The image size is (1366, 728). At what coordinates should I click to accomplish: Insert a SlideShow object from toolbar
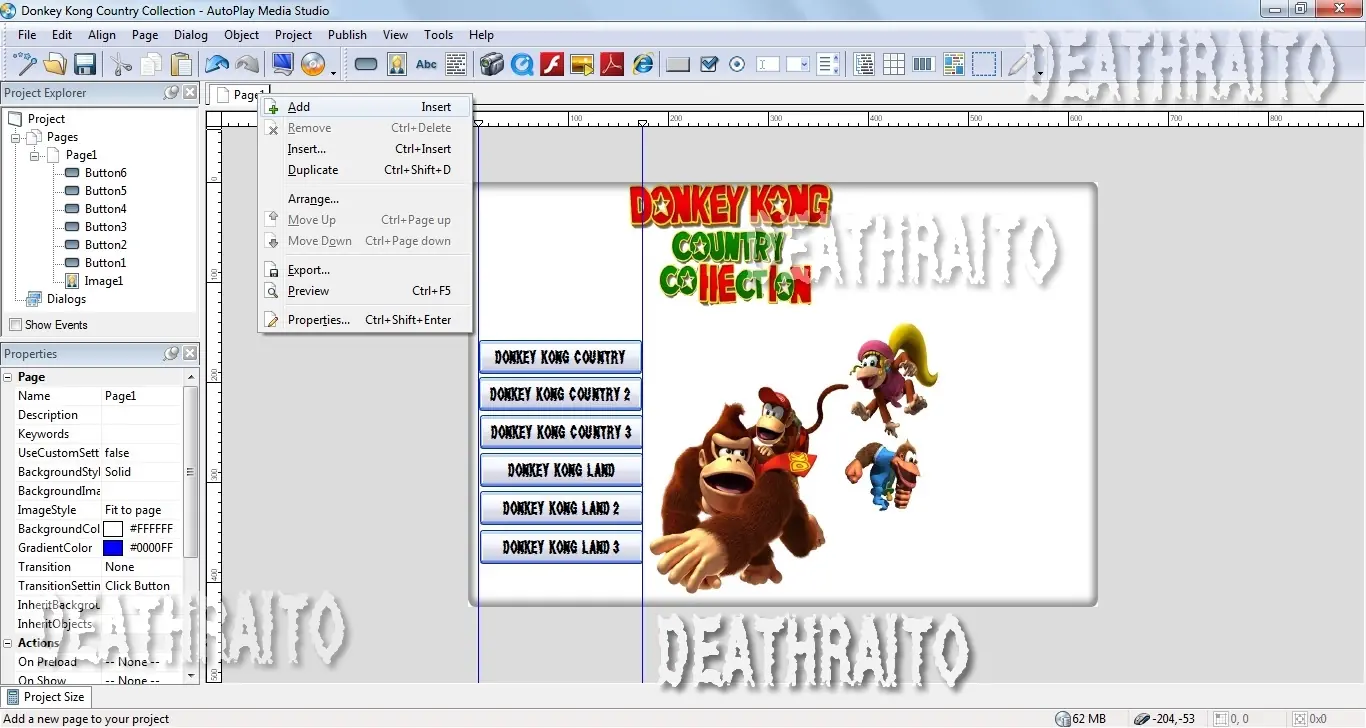[582, 65]
